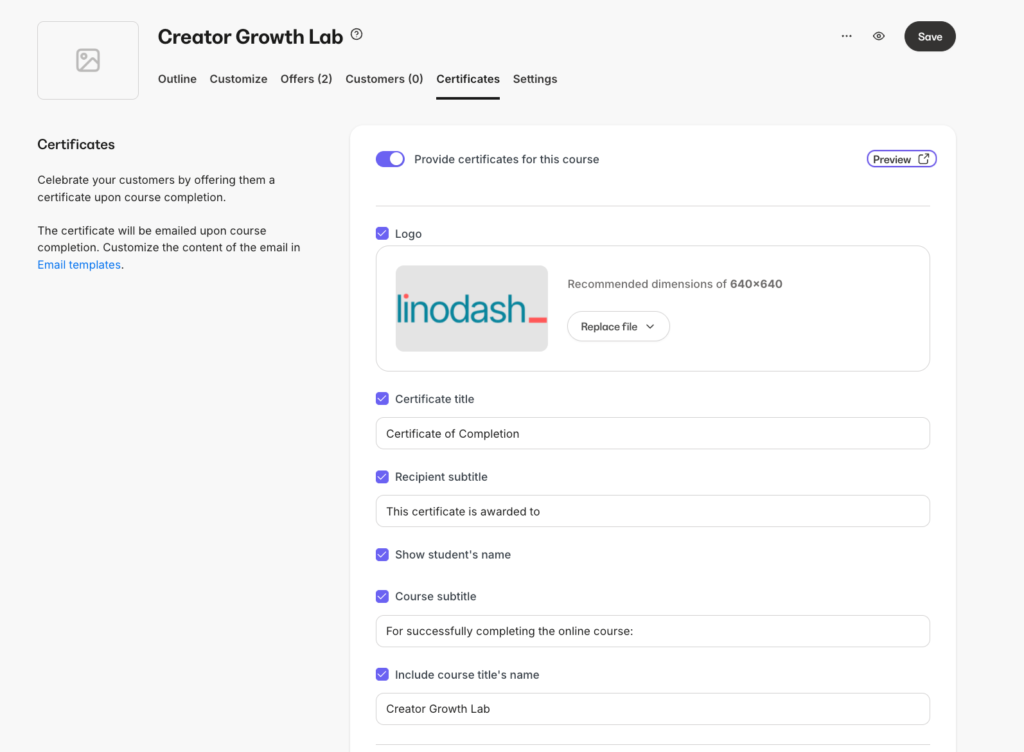Click the course image placeholder thumbnail
This screenshot has height=752, width=1024.
(88, 60)
